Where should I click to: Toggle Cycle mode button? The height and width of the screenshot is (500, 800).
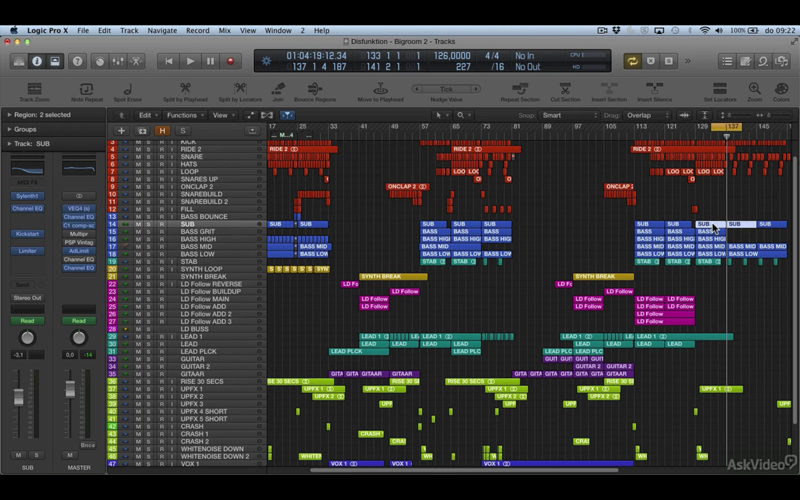tap(633, 61)
